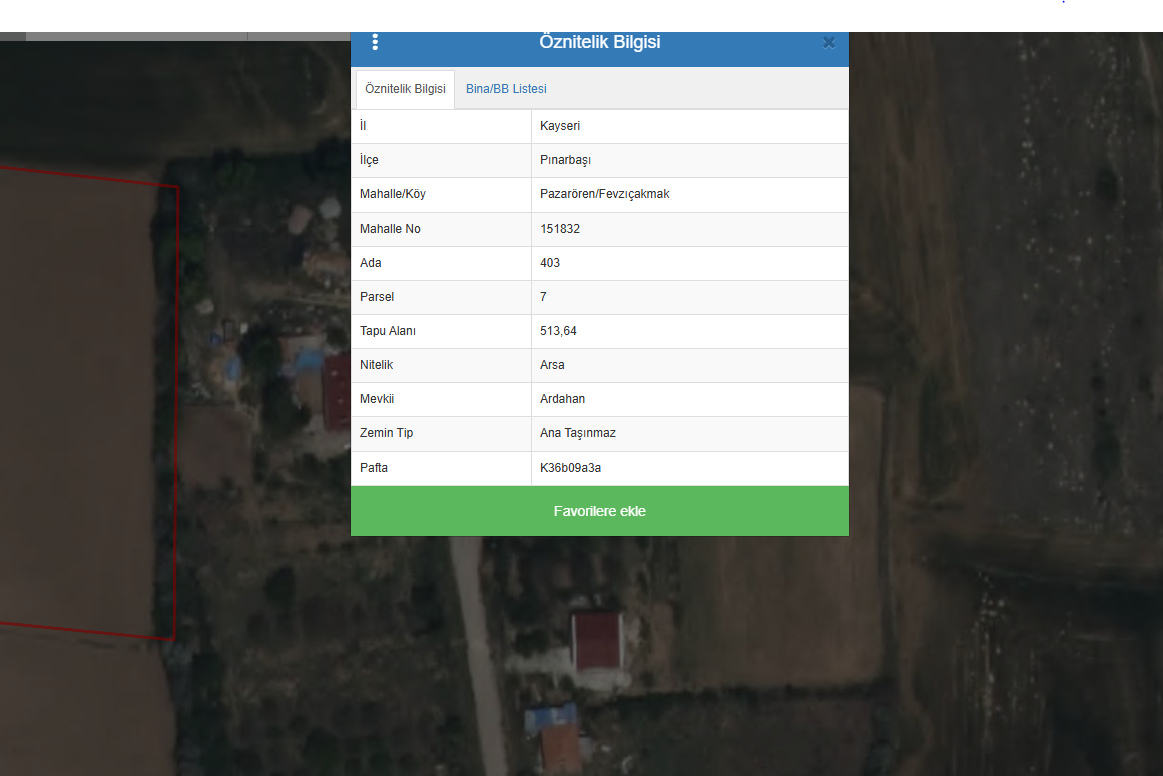Select the Pafta code K36b09a3a
The image size is (1163, 776).
point(570,468)
